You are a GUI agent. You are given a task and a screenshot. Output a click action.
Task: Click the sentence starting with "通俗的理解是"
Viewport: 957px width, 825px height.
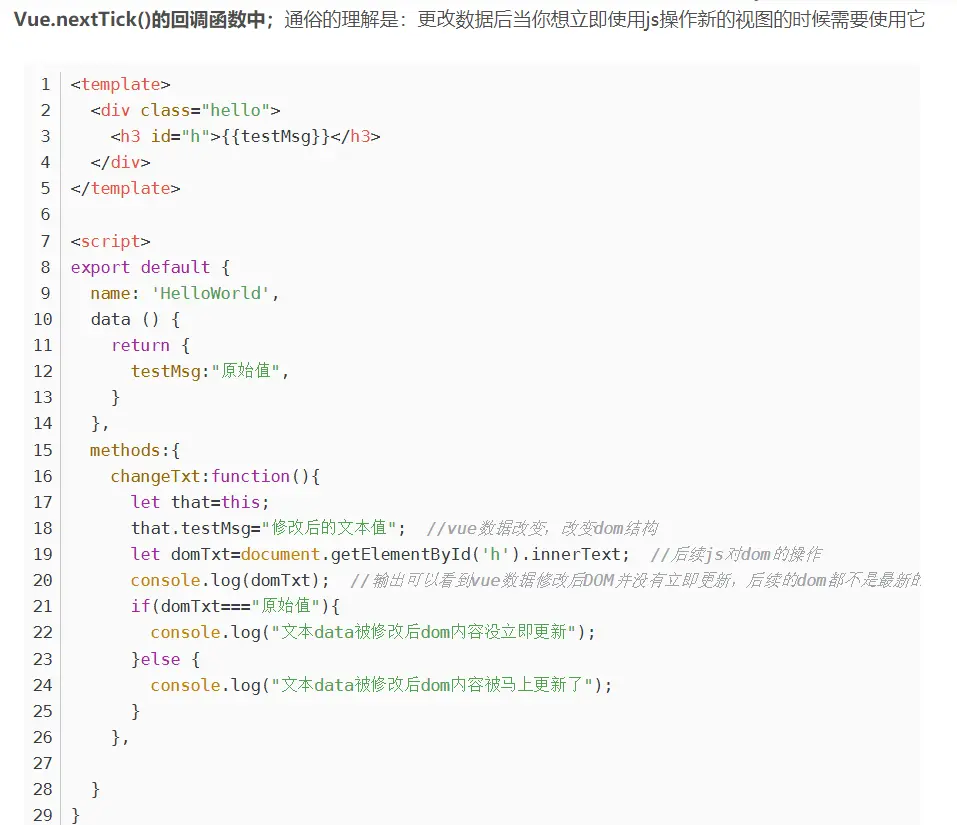605,20
